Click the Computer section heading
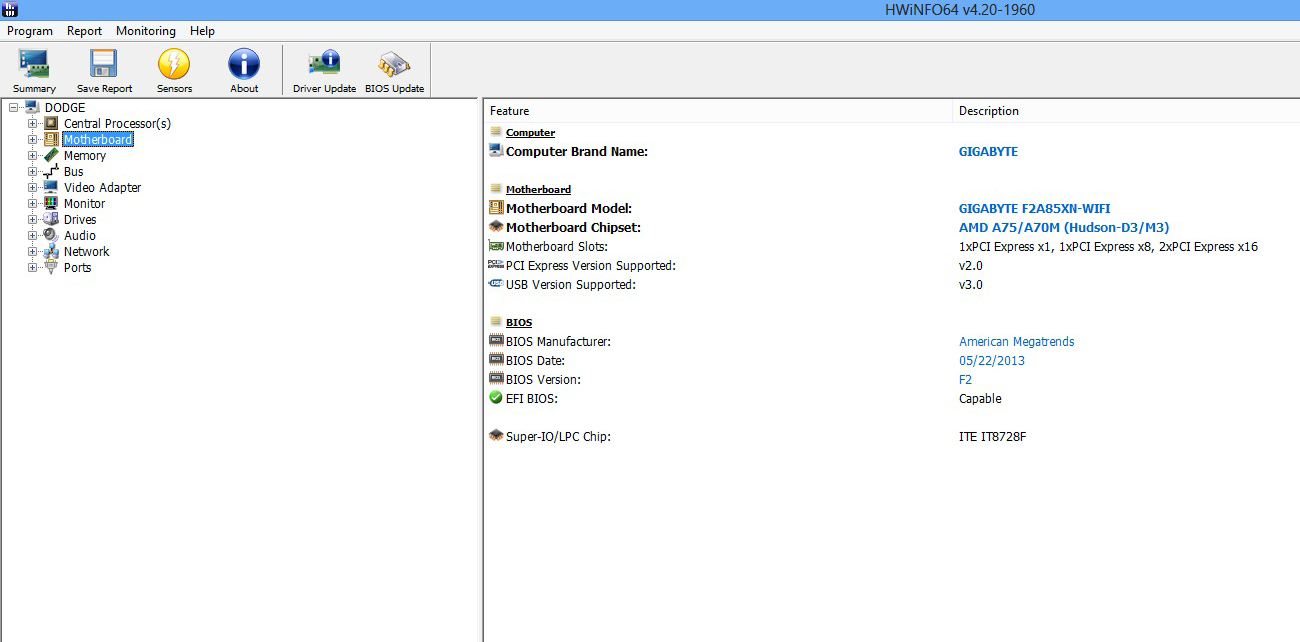 click(x=530, y=132)
